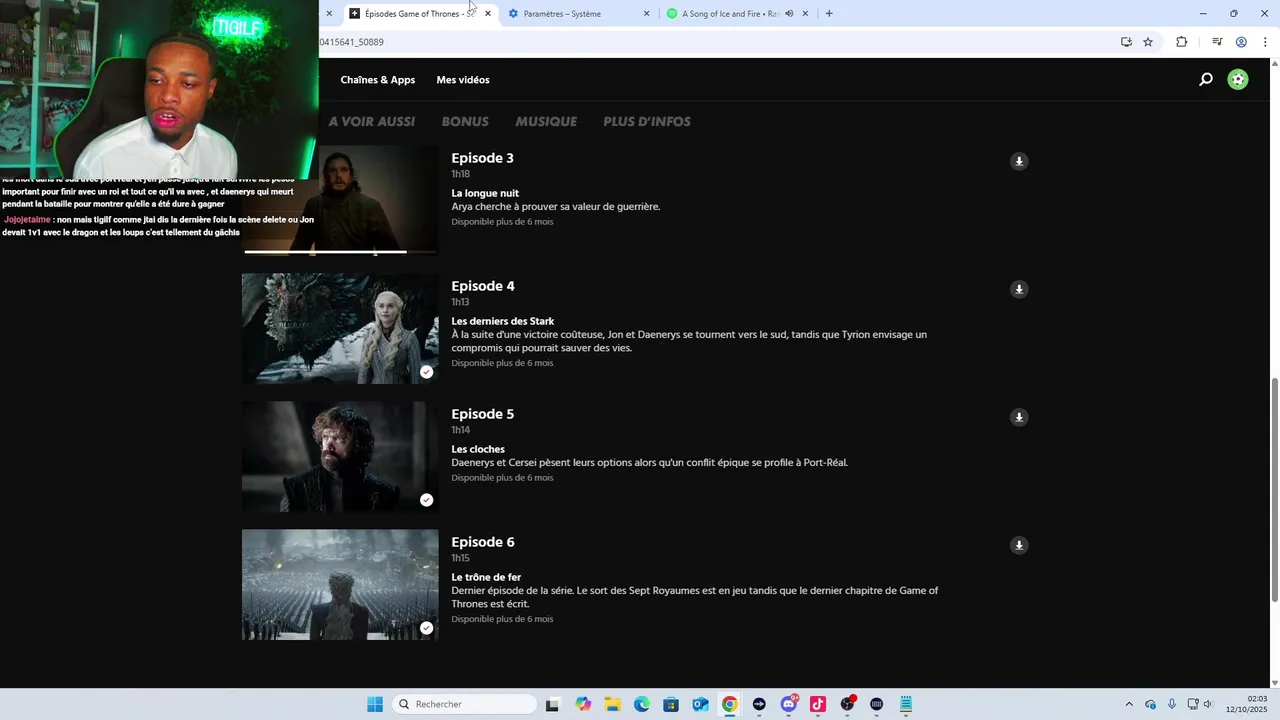Open the Episode 5 title link
The width and height of the screenshot is (1280, 720).
482,414
